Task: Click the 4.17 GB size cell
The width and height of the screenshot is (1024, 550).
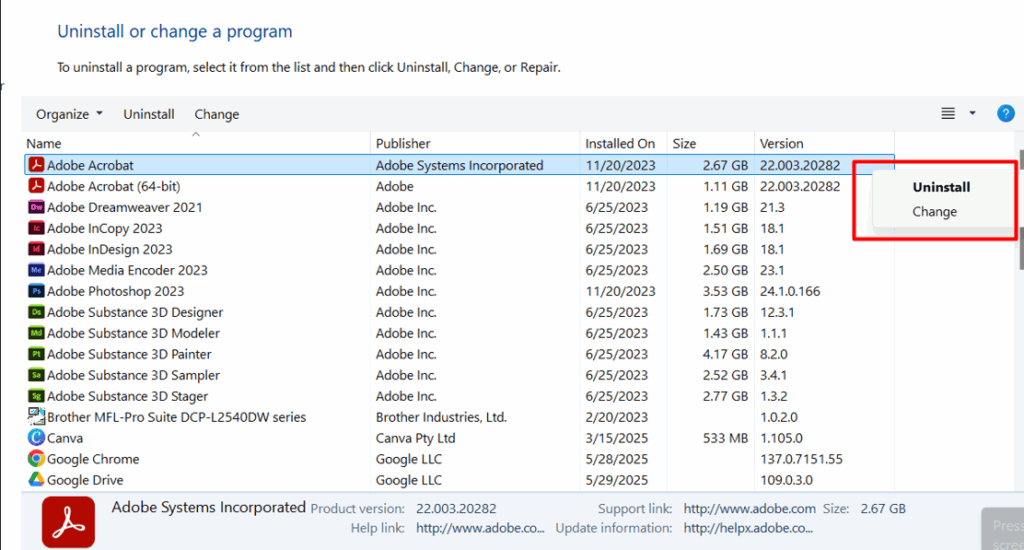Action: coord(725,354)
